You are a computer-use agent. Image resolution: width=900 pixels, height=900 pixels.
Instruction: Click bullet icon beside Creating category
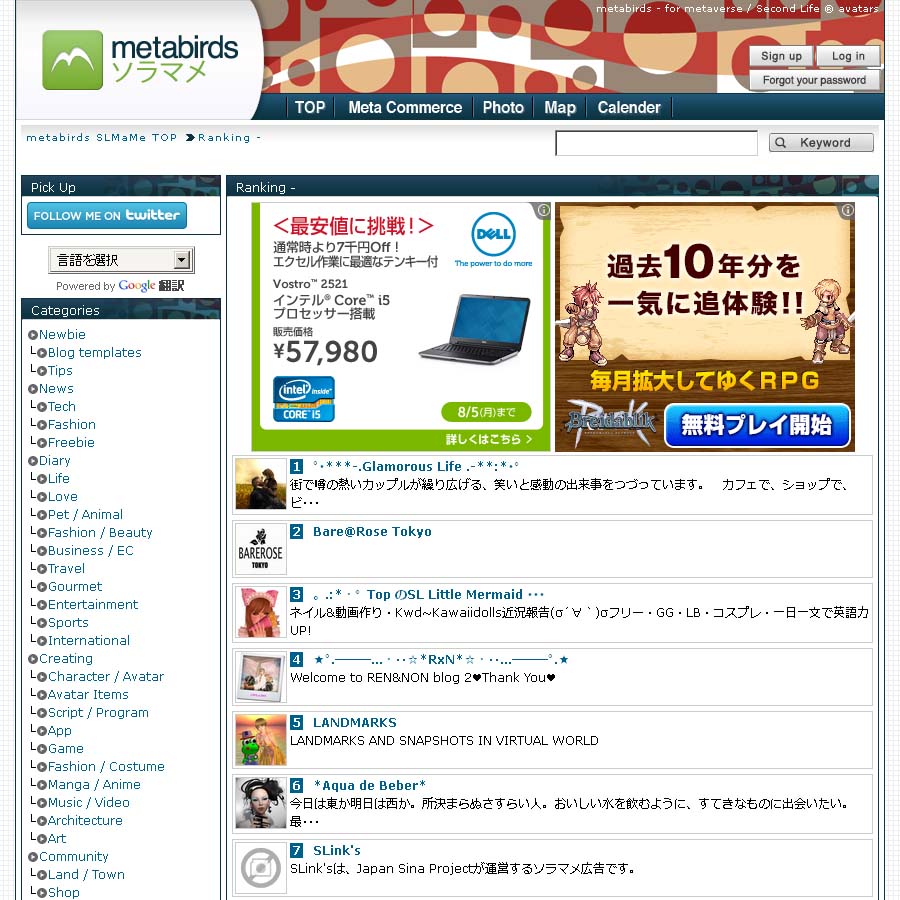(x=33, y=659)
